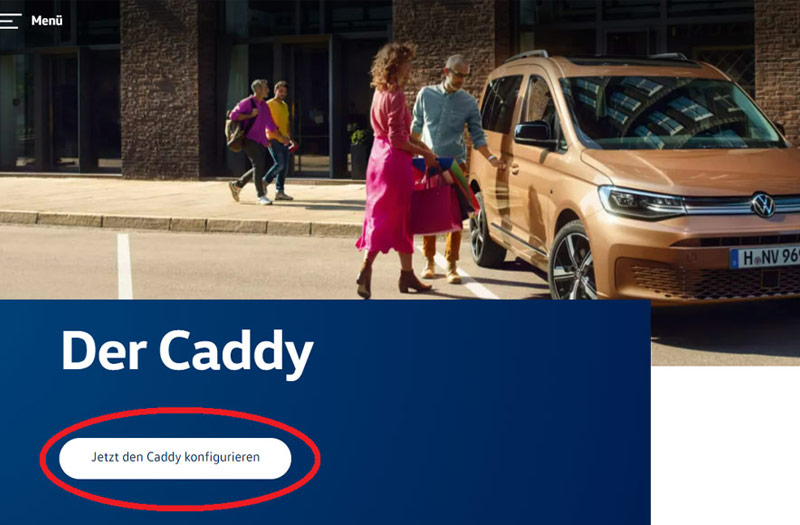This screenshot has width=800, height=525.
Task: Click the white parking line on road
Action: coord(124,266)
